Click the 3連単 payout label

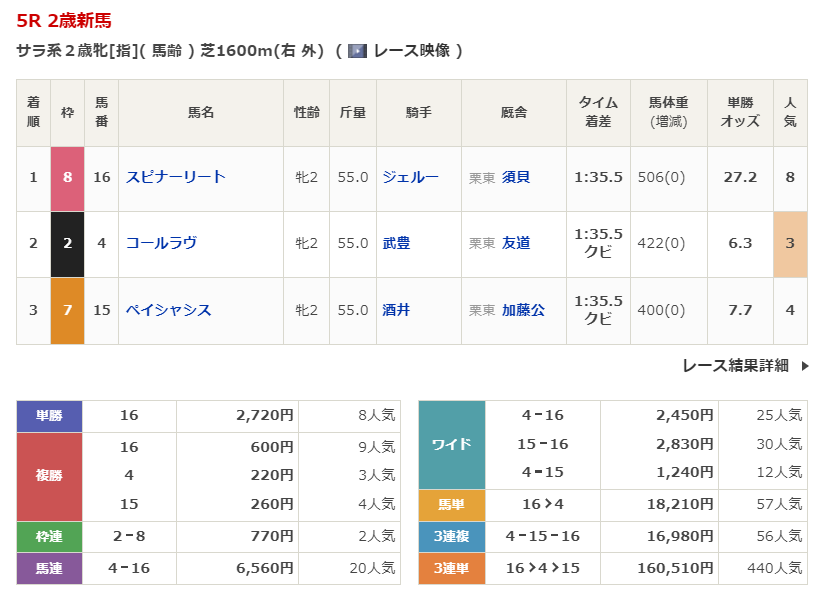coord(451,568)
